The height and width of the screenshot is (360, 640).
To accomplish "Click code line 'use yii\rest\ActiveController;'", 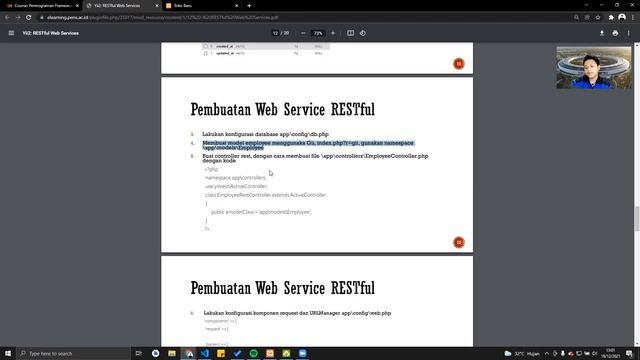I will click(236, 187).
